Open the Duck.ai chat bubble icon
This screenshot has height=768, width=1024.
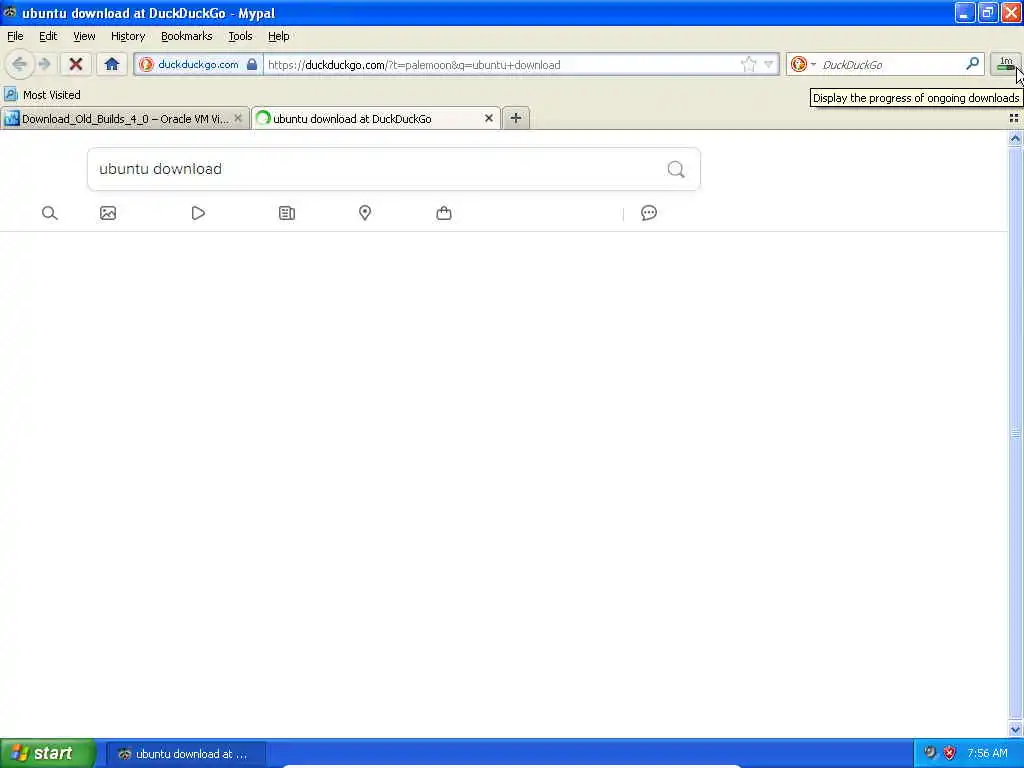click(648, 213)
